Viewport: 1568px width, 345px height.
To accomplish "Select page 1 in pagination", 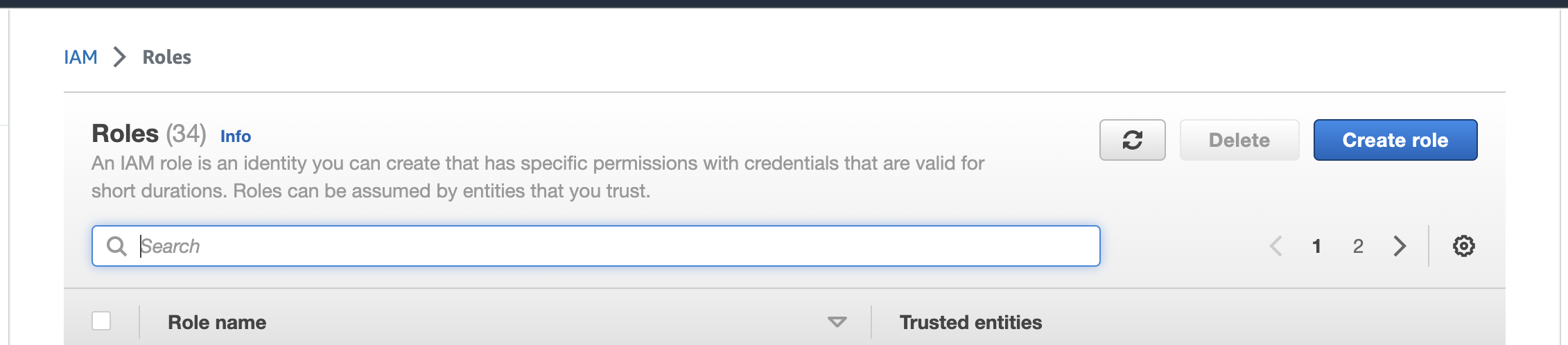I will point(1316,246).
